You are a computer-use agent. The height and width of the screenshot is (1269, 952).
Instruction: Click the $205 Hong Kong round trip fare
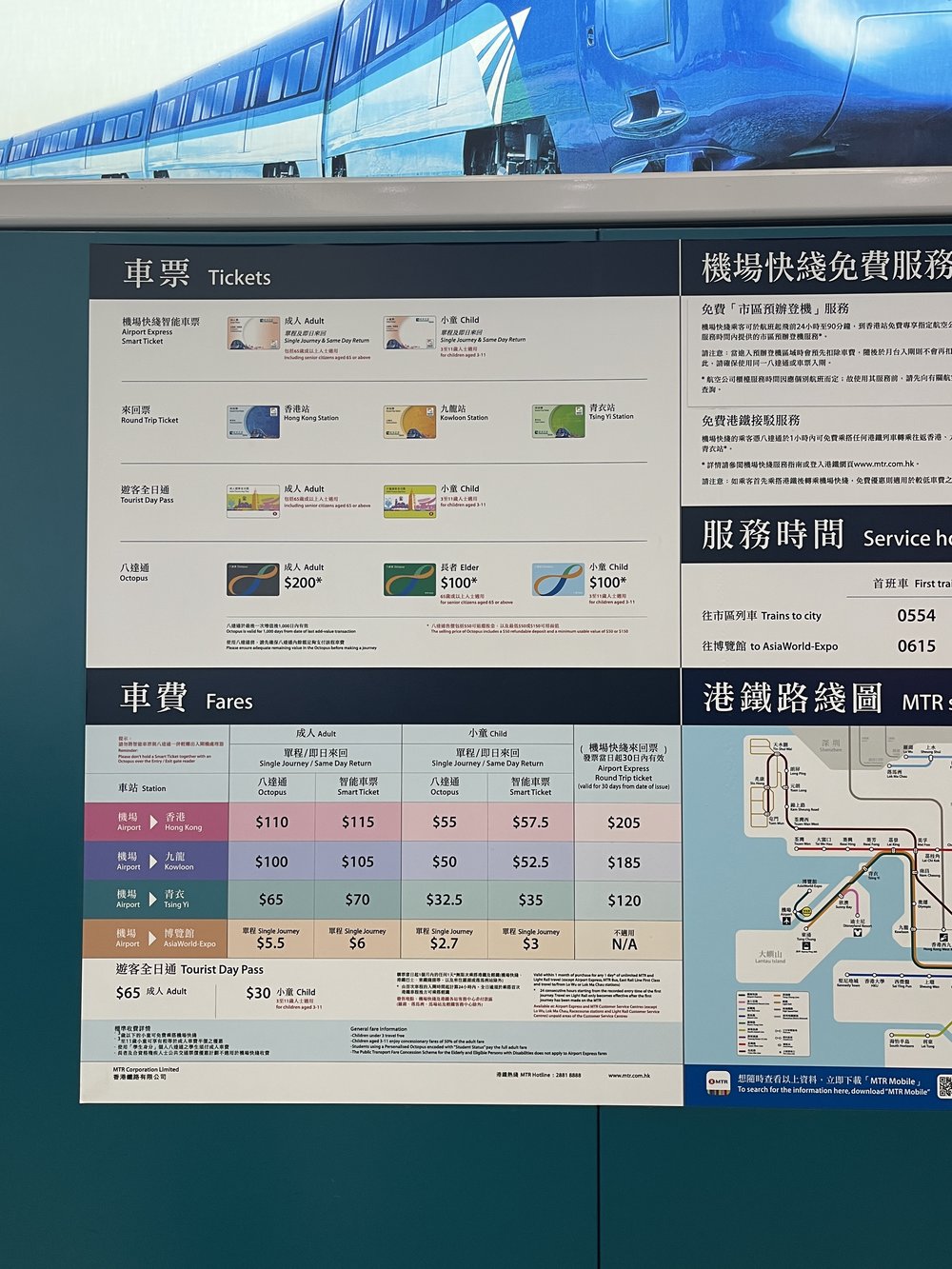tap(624, 823)
